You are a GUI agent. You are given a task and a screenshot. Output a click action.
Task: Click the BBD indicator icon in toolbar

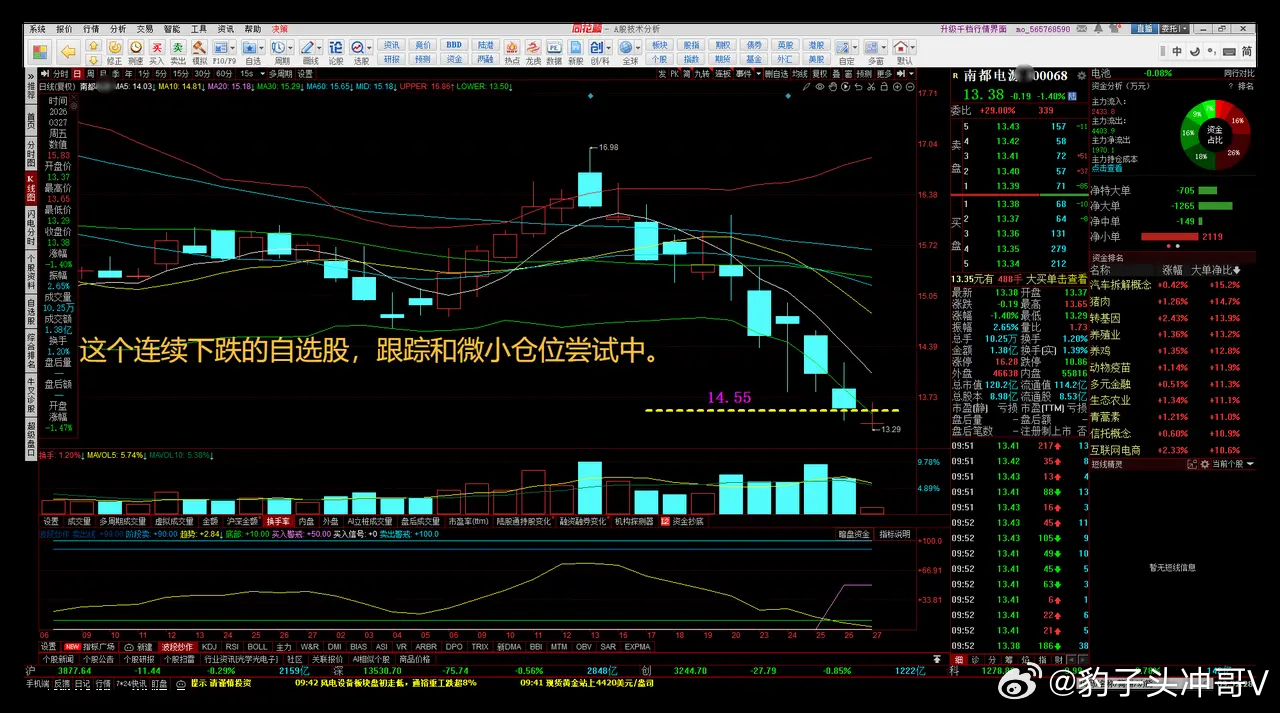click(452, 44)
